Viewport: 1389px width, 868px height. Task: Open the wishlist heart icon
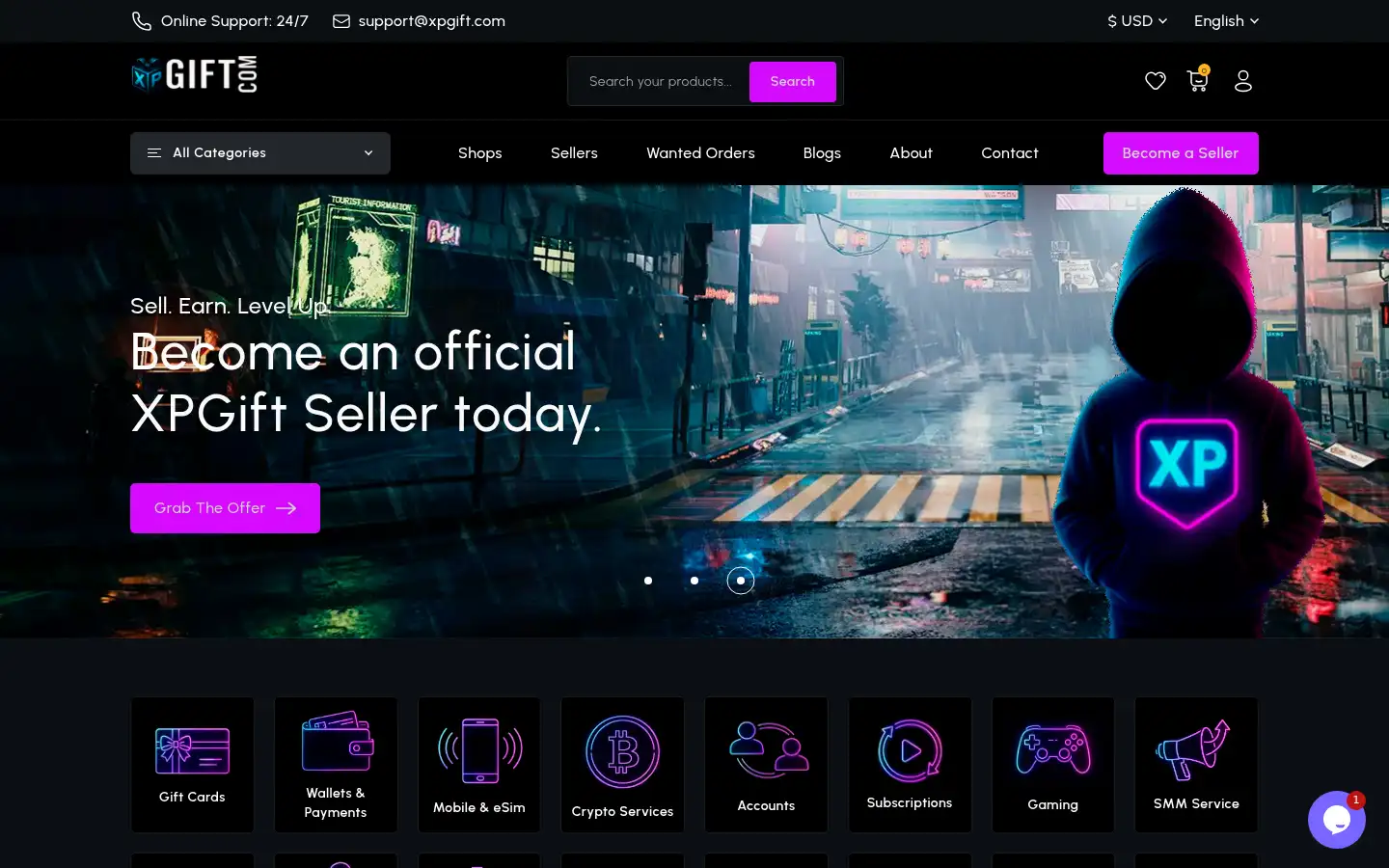coord(1156,81)
